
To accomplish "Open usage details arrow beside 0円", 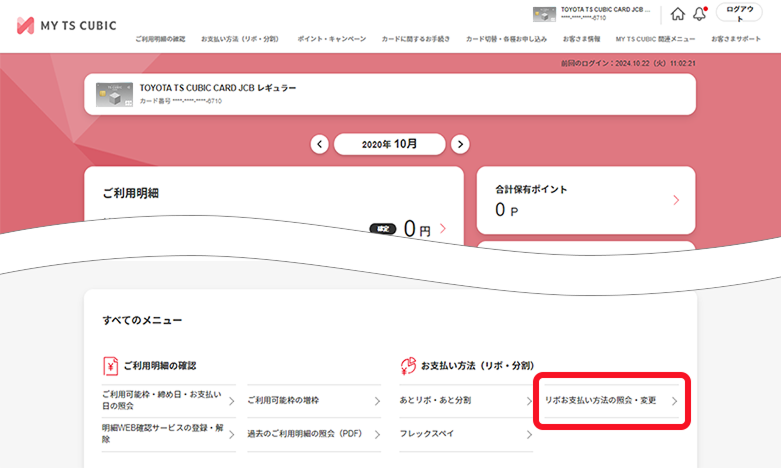I will coord(443,229).
